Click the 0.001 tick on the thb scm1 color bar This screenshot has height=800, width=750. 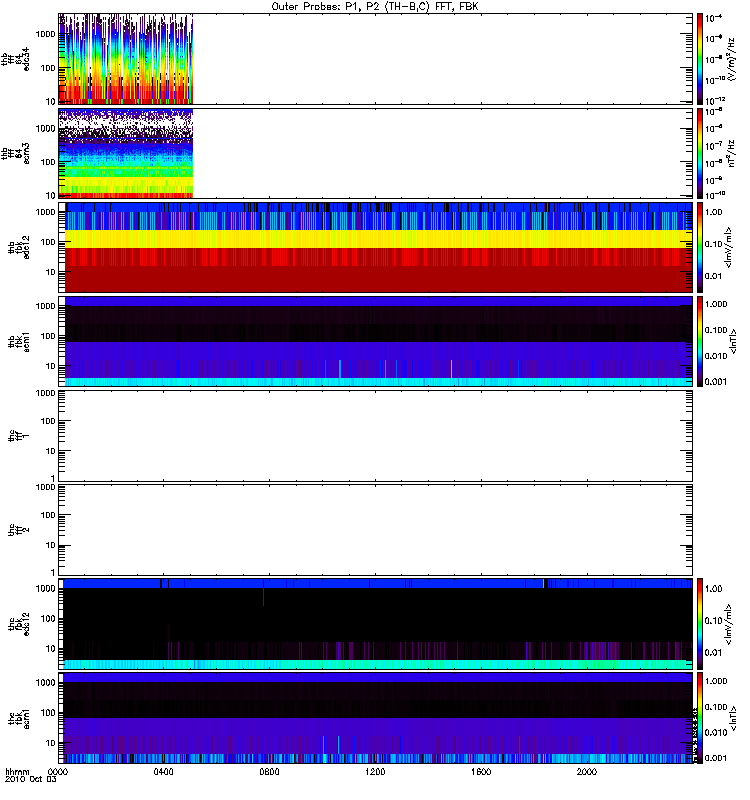(716, 382)
